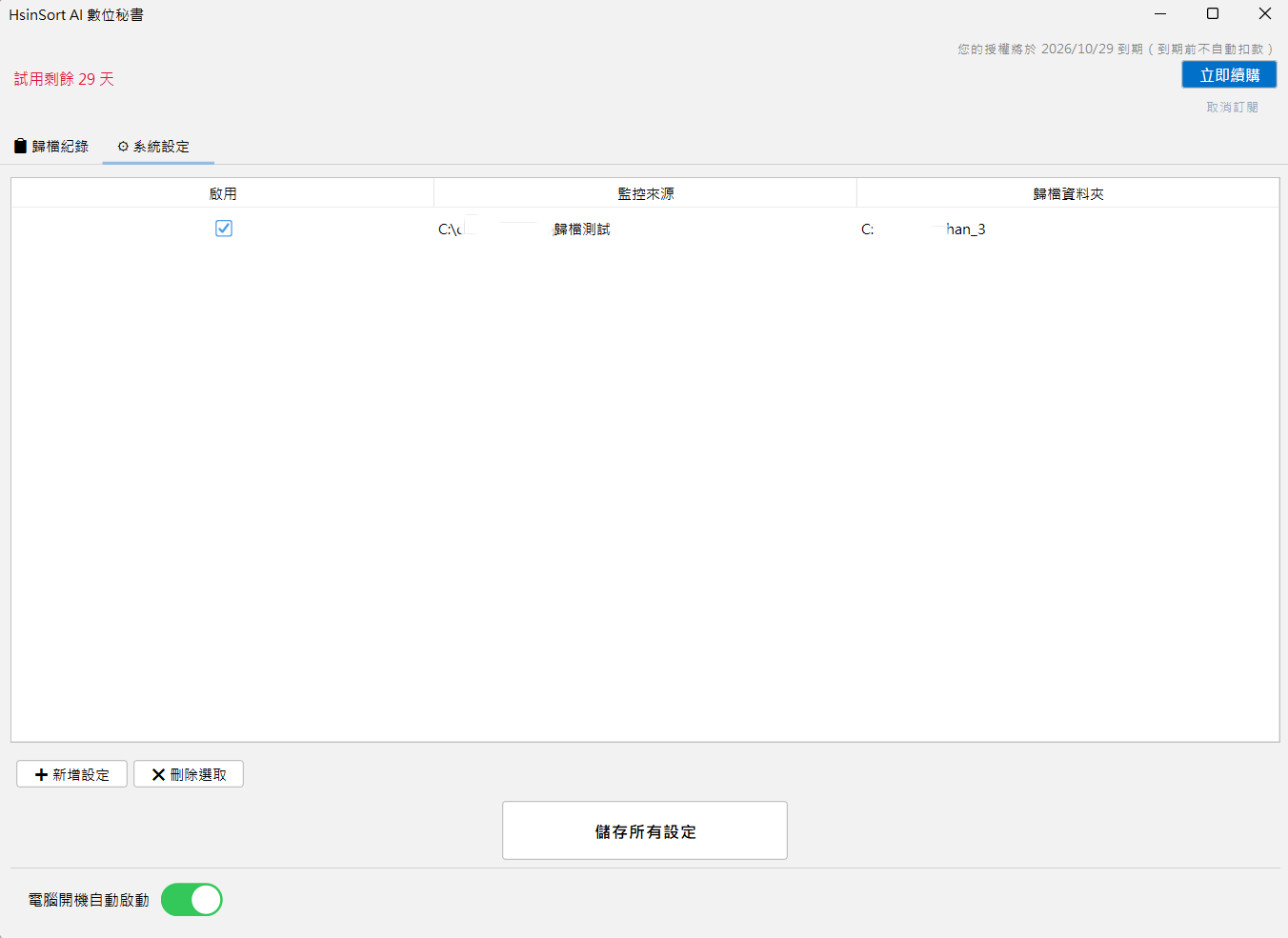Click the 歸檔資料夾 column header
The height and width of the screenshot is (938, 1288).
(1068, 193)
